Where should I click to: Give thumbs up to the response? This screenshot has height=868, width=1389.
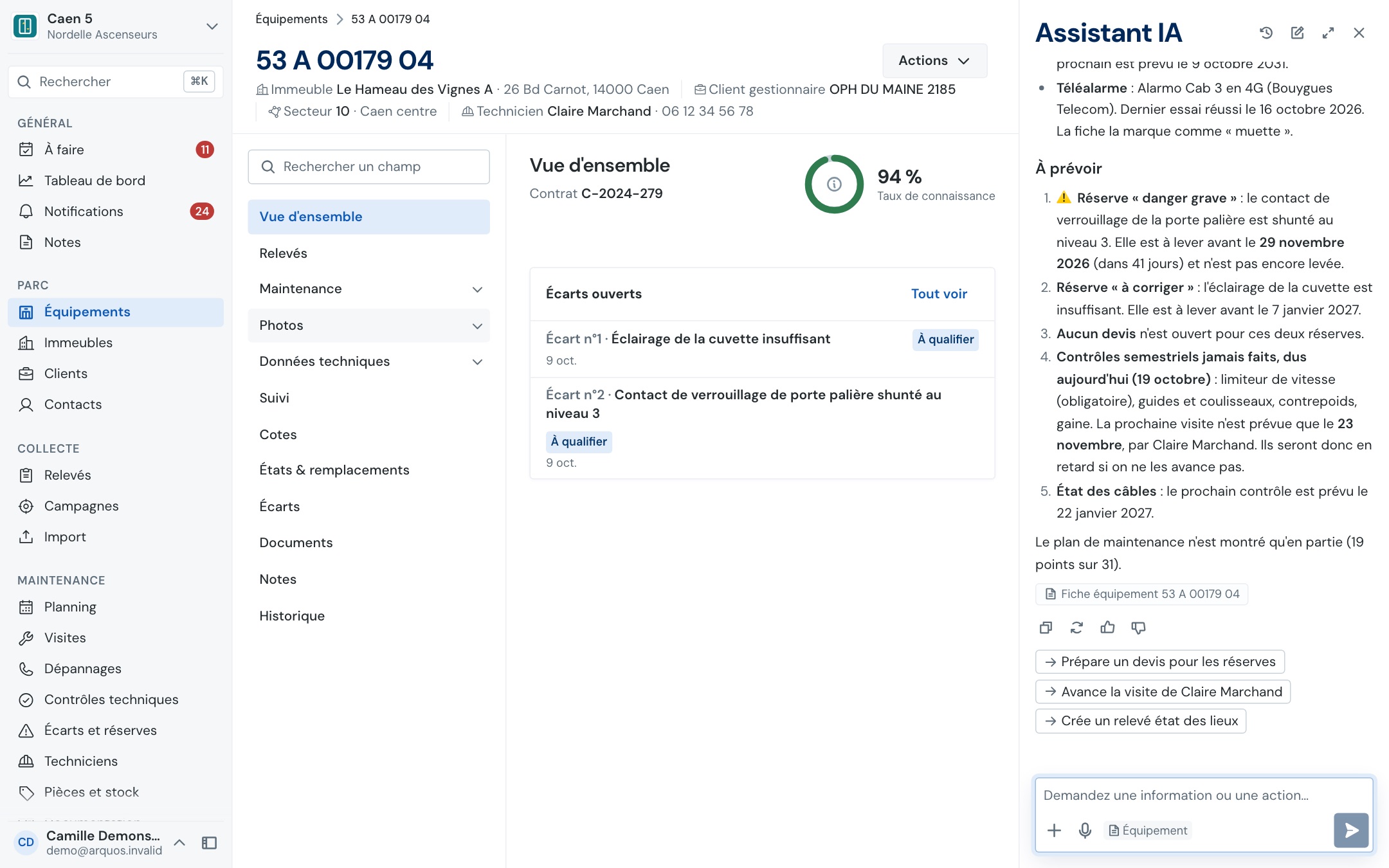(1107, 628)
